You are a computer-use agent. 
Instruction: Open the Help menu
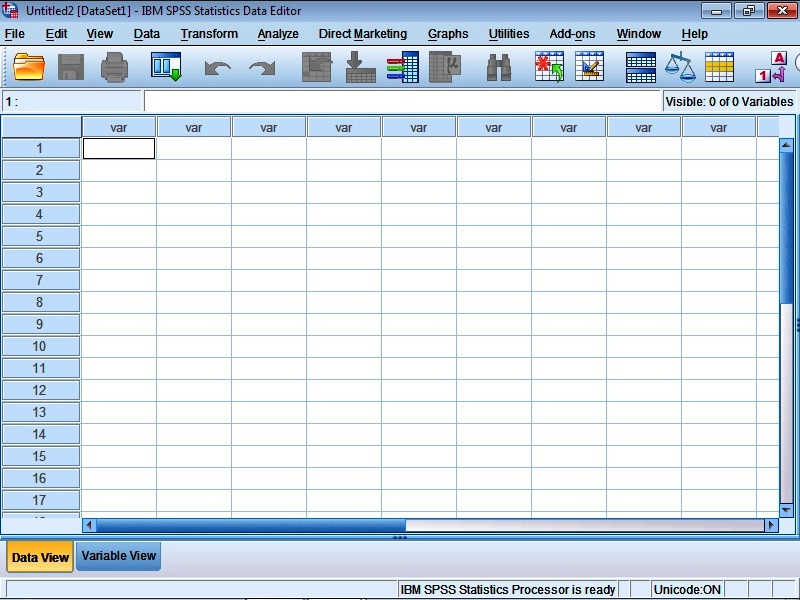click(x=694, y=34)
